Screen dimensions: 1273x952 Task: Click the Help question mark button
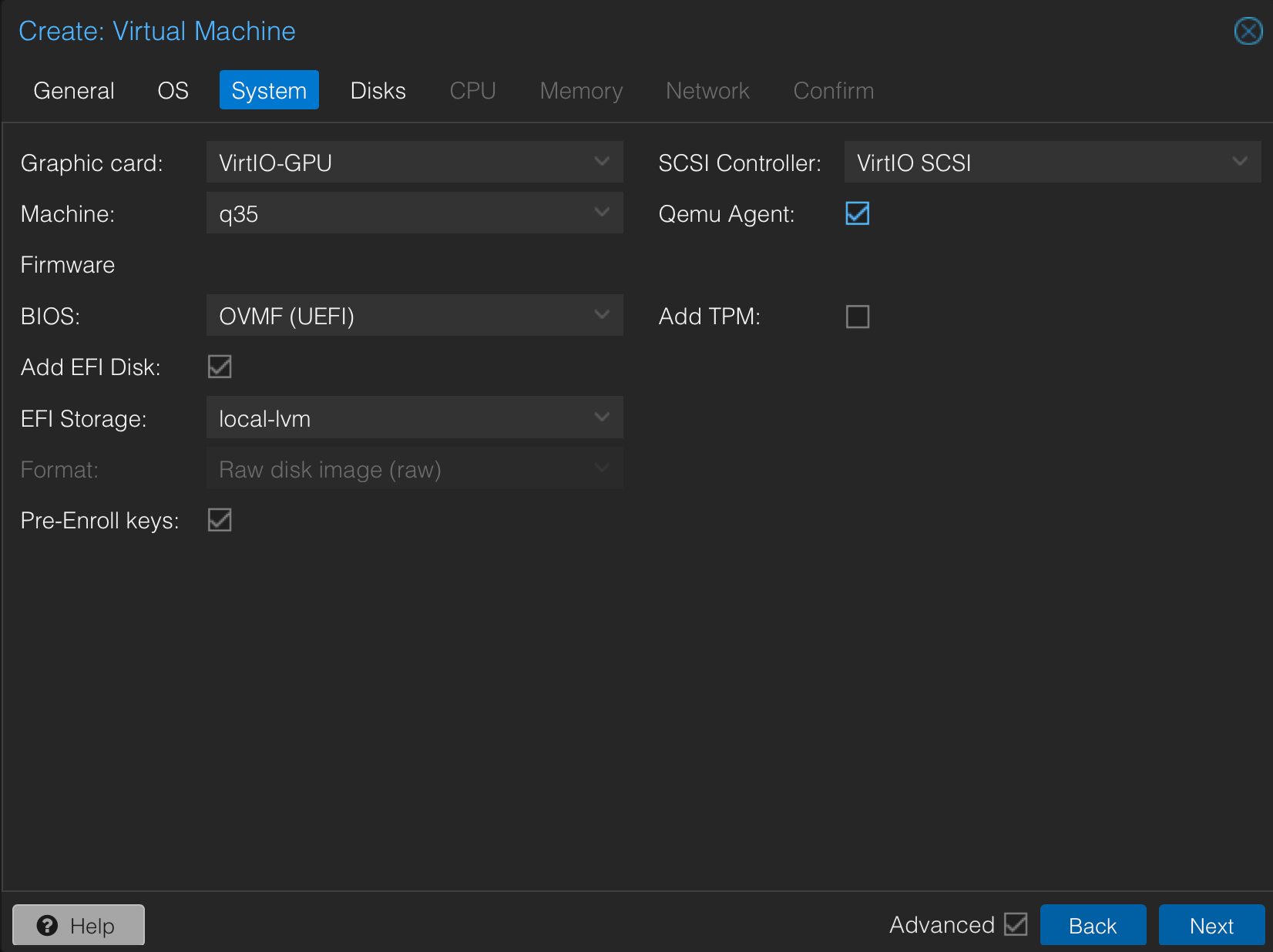pos(79,925)
